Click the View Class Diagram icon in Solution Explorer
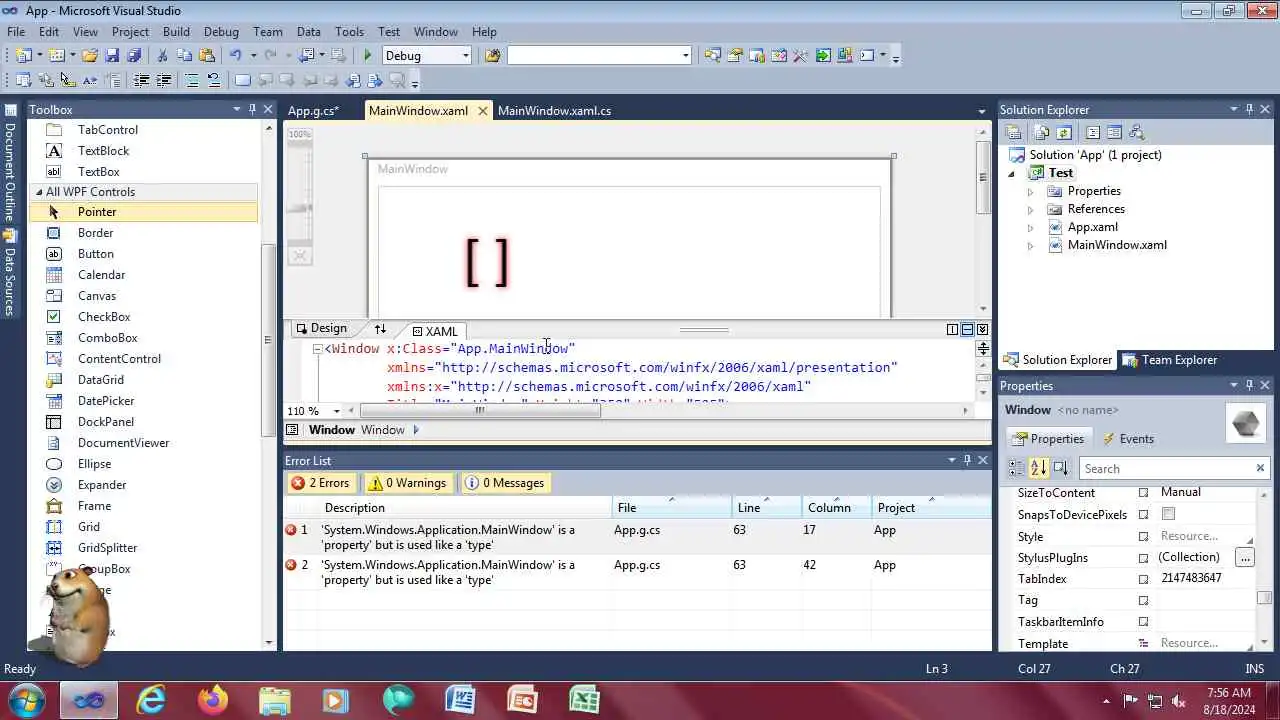 pyautogui.click(x=1136, y=132)
